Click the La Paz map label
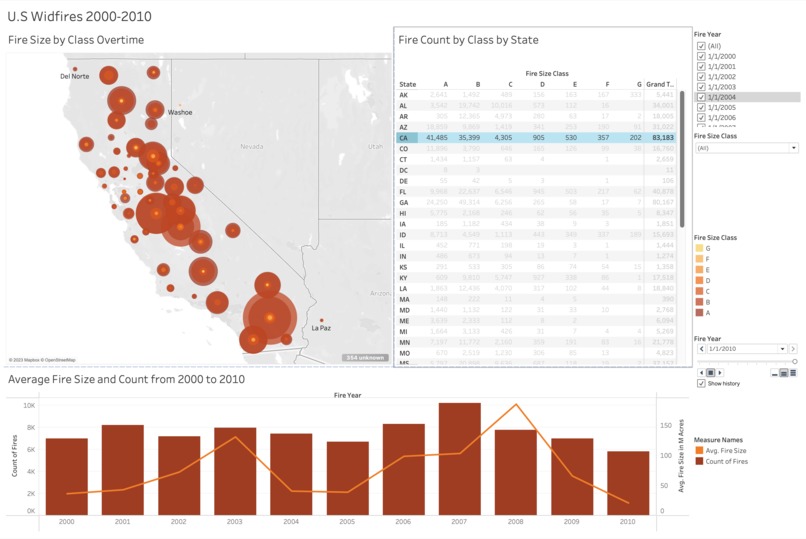Screen dimensions: 806x539 [321, 328]
